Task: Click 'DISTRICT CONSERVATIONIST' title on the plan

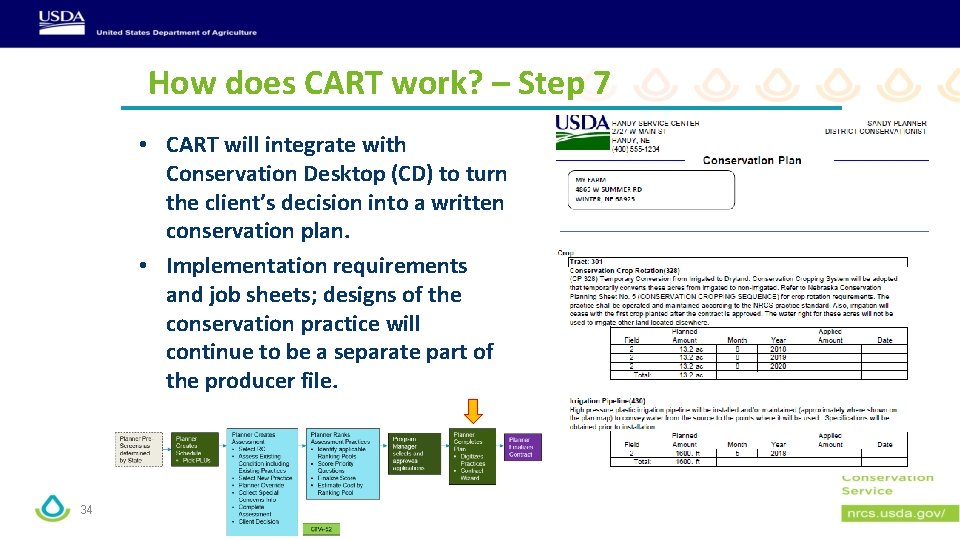Action: tap(876, 131)
